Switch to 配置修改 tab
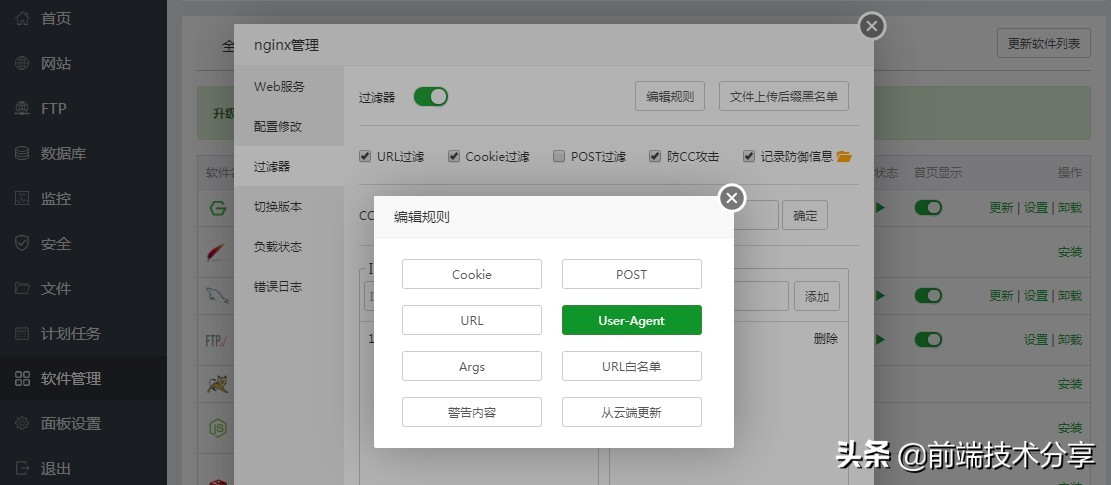 click(289, 127)
